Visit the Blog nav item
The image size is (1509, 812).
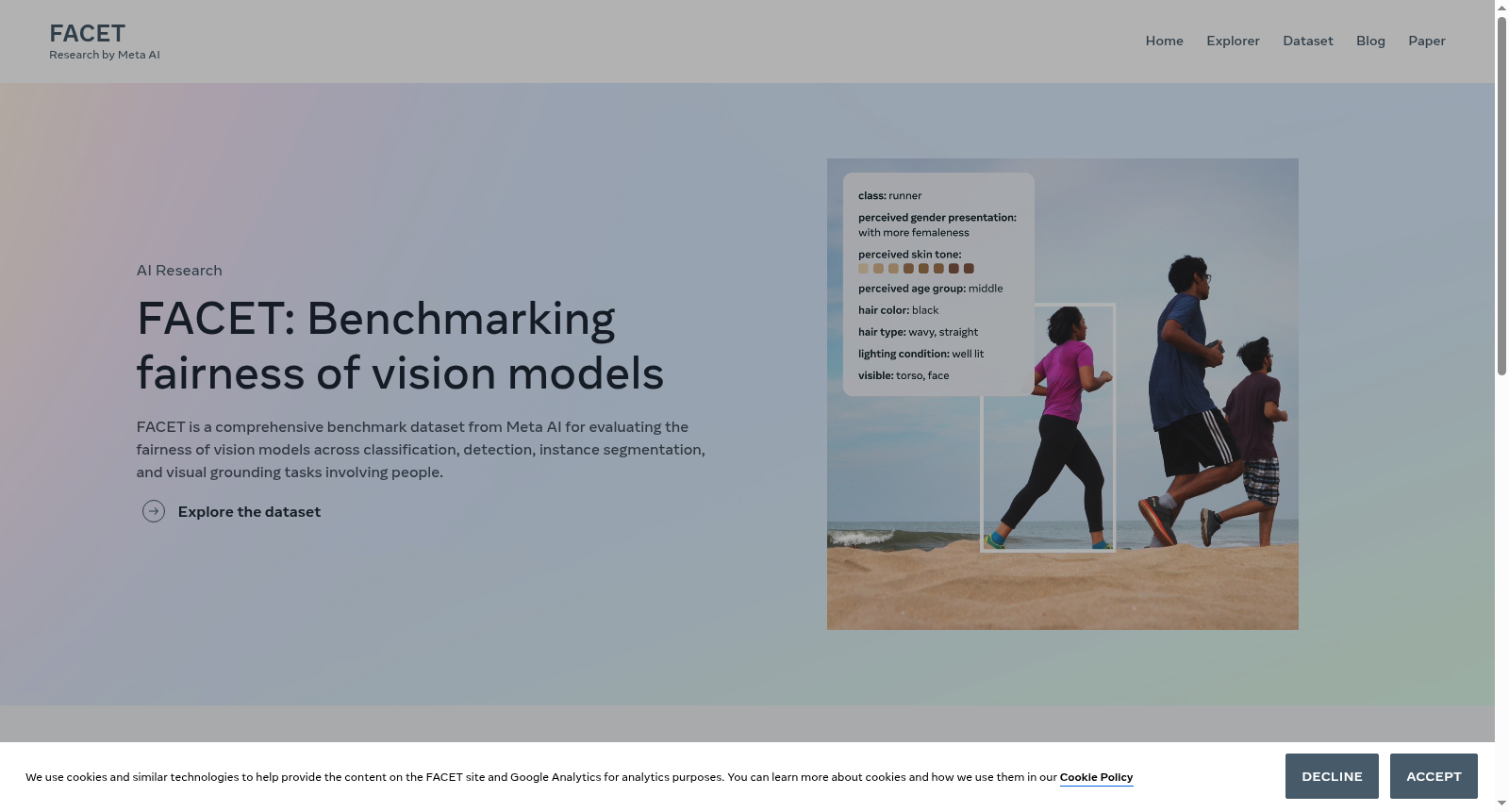point(1370,41)
